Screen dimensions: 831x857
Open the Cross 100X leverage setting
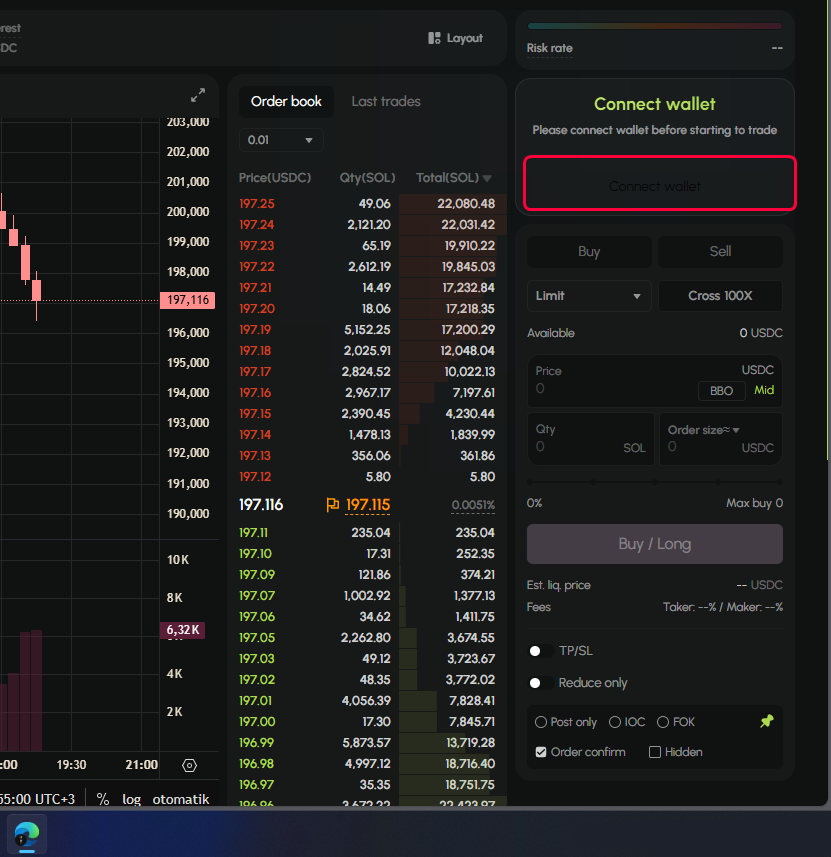pyautogui.click(x=720, y=296)
